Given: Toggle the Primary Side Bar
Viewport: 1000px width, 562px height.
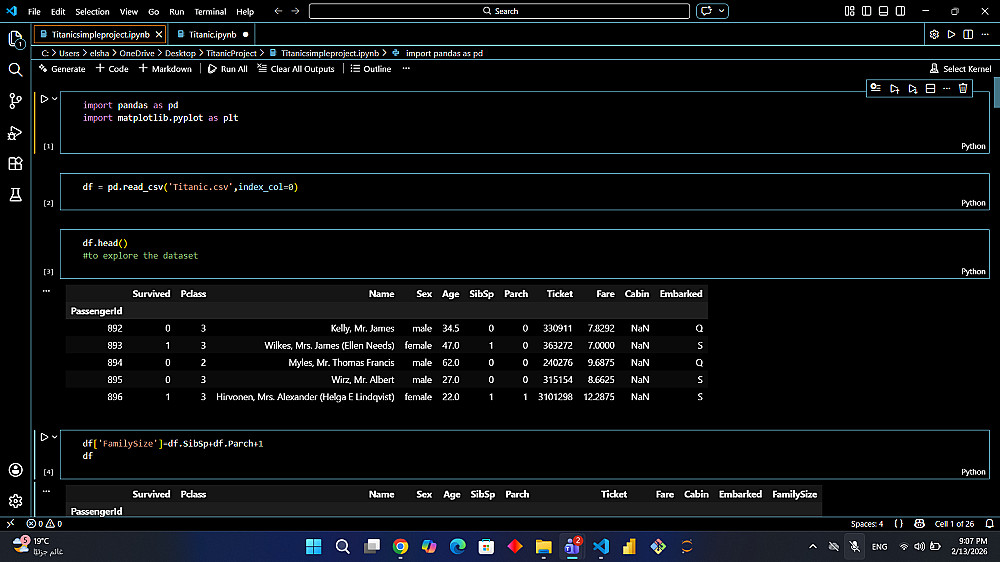Looking at the screenshot, I should click(x=866, y=11).
